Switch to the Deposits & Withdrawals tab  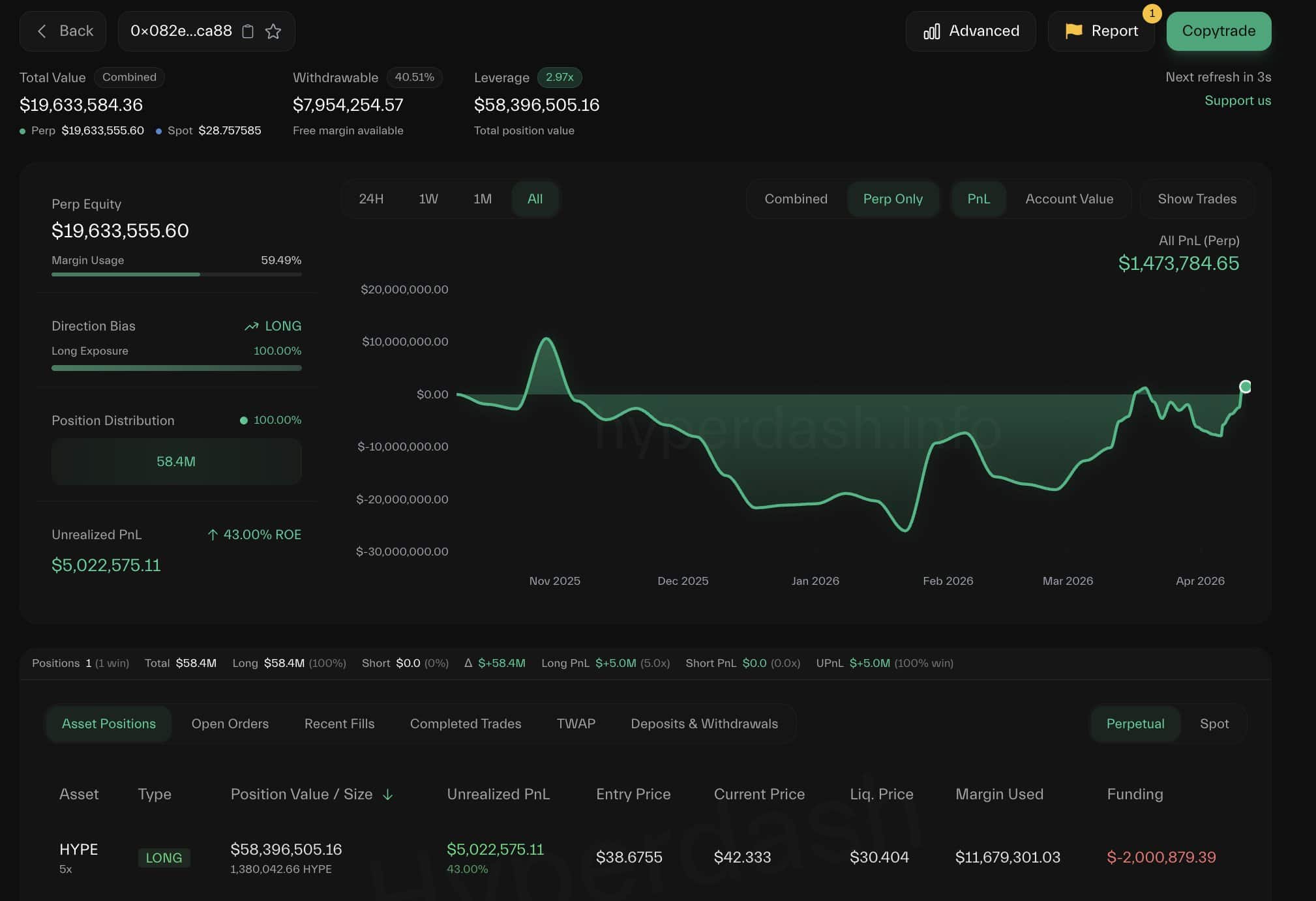click(704, 724)
